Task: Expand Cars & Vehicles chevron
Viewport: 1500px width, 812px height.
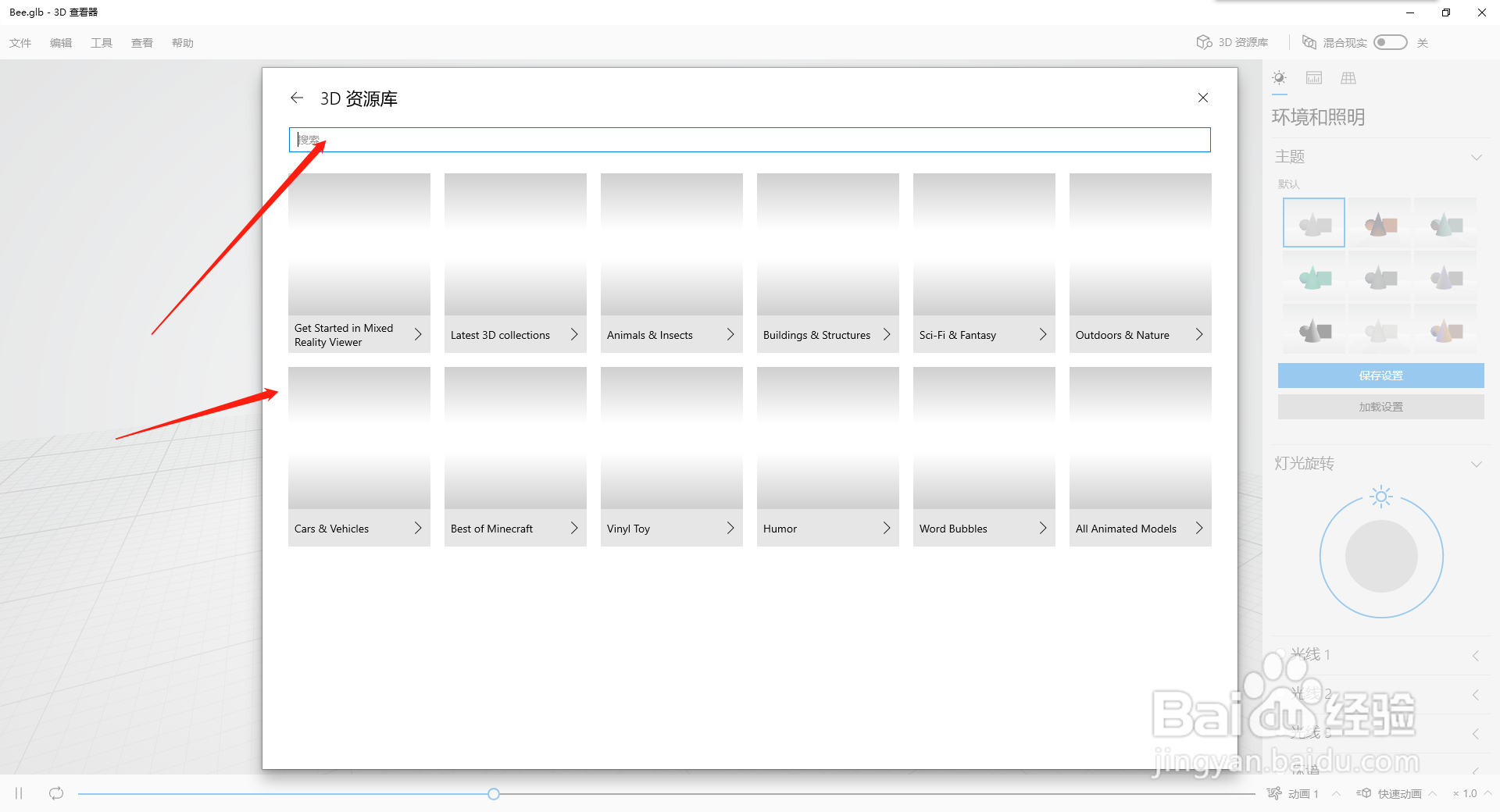Action: tap(418, 528)
